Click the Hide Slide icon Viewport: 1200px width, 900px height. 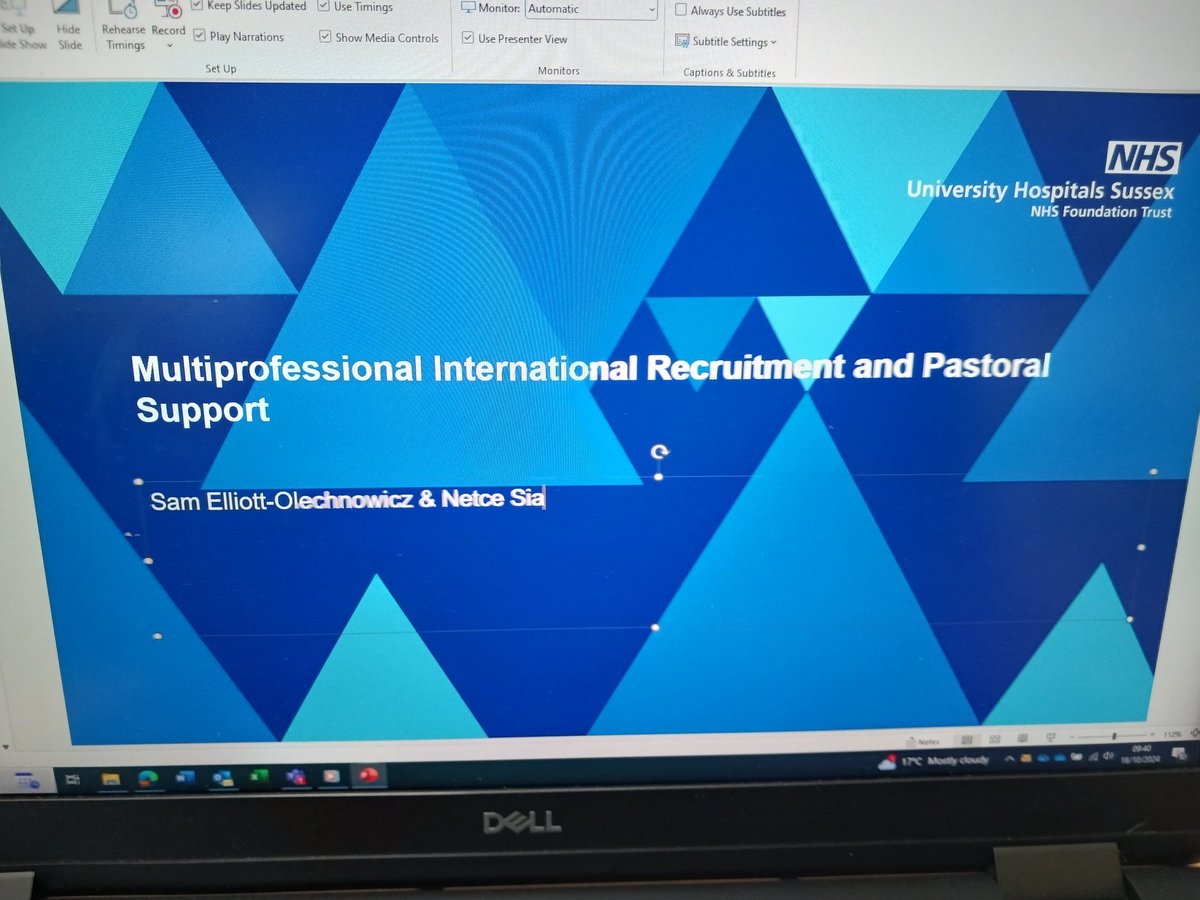point(69,8)
